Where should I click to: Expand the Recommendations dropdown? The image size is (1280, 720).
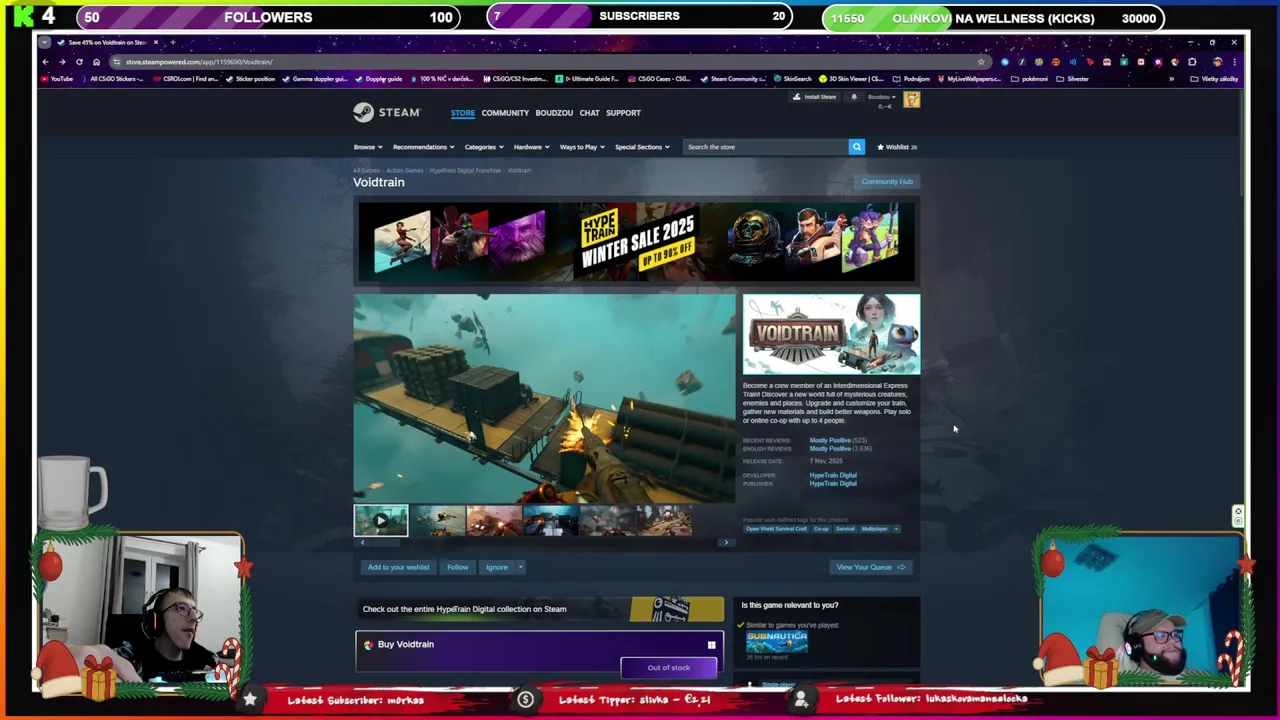[x=423, y=147]
